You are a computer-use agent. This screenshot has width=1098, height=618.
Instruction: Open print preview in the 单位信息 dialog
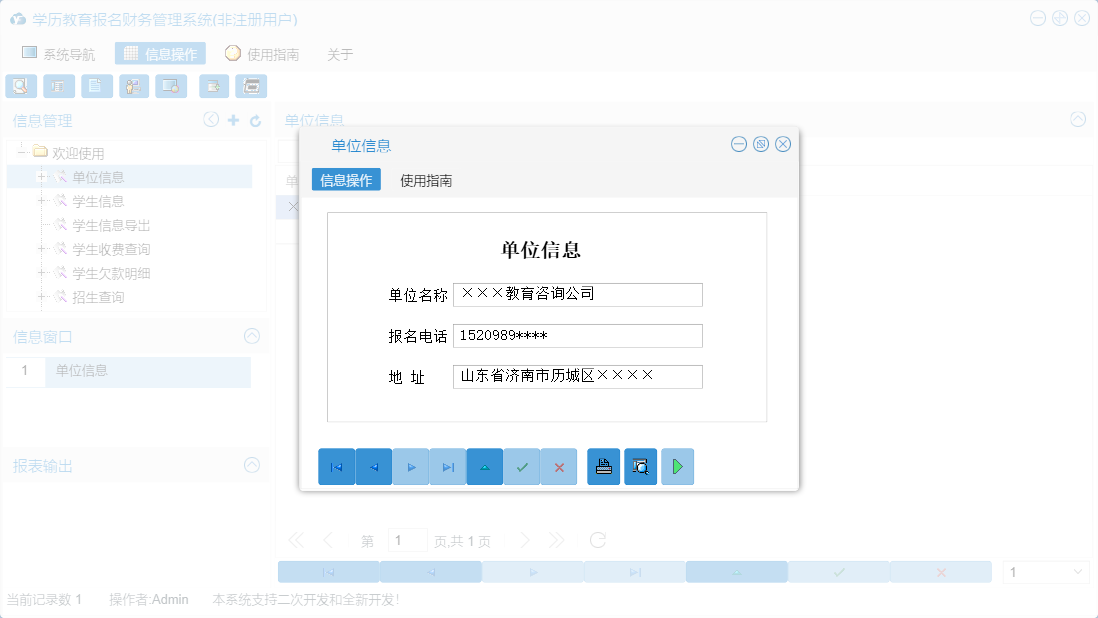pyautogui.click(x=640, y=466)
